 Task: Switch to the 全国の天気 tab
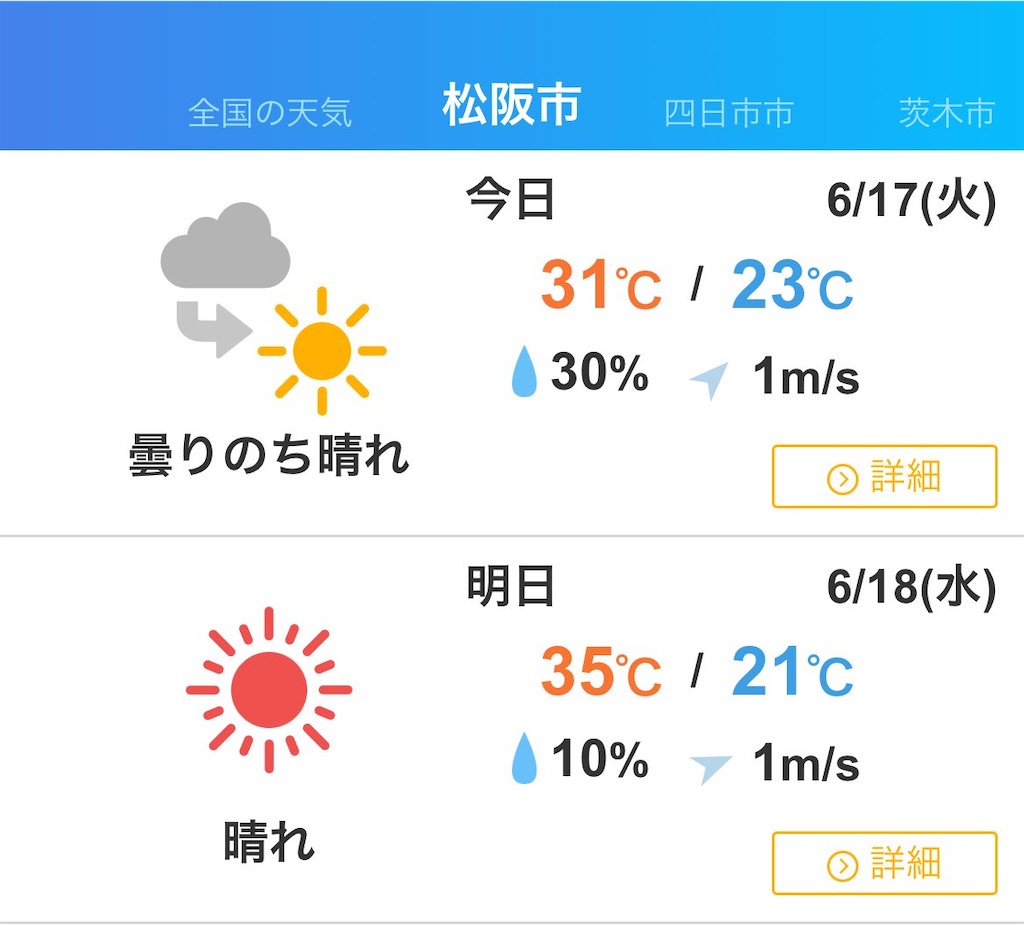(270, 113)
